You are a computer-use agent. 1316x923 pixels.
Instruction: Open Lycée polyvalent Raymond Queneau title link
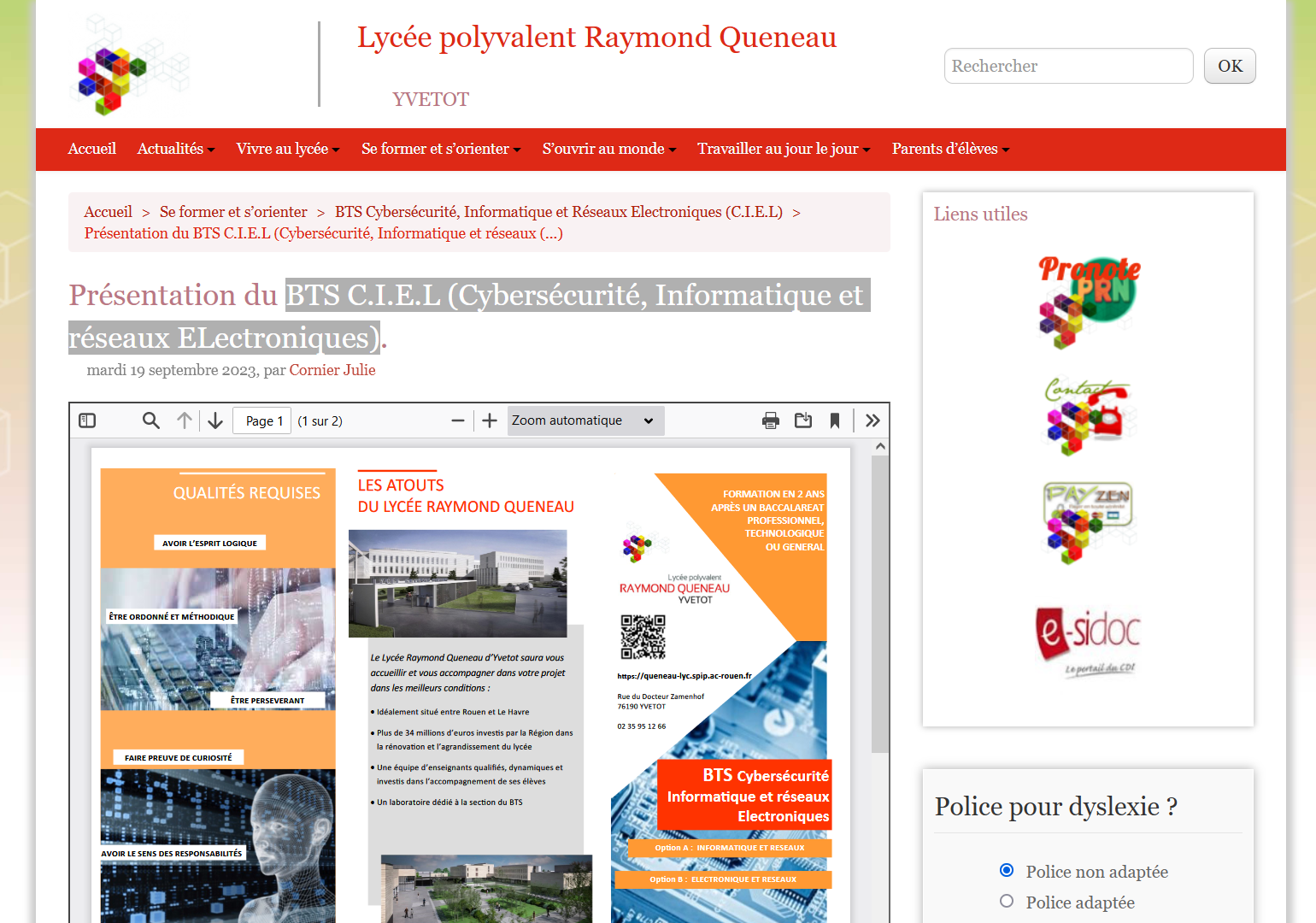click(x=596, y=38)
